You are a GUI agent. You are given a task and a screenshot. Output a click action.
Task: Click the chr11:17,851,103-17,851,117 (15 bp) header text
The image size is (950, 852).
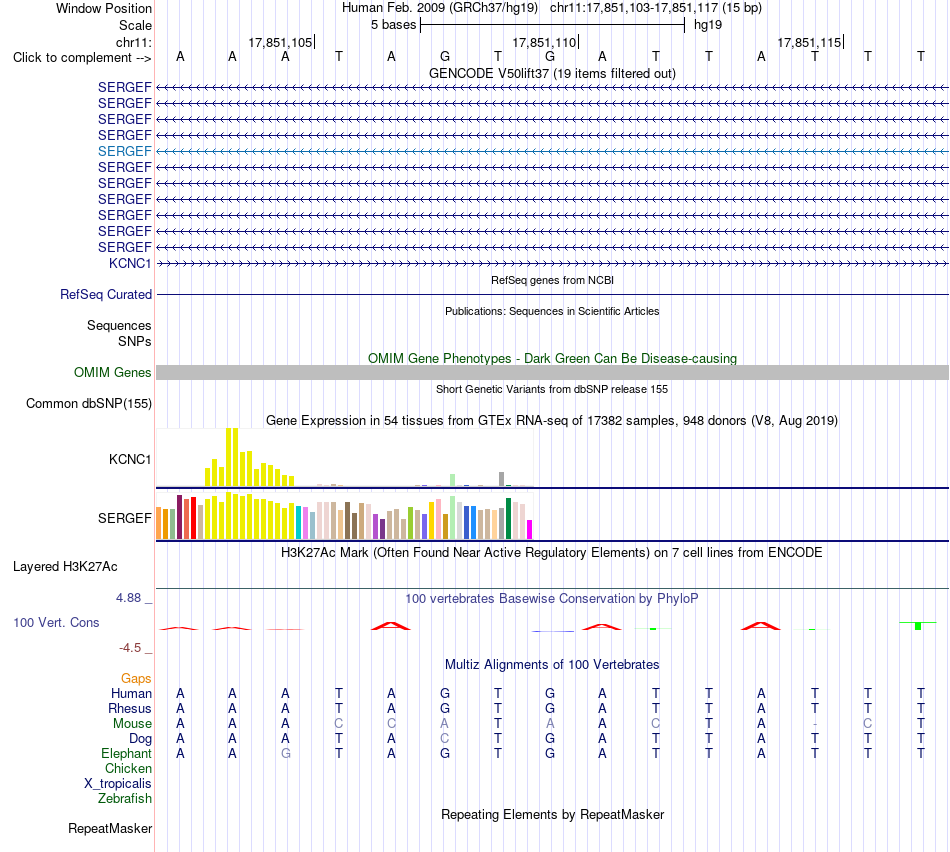point(656,8)
